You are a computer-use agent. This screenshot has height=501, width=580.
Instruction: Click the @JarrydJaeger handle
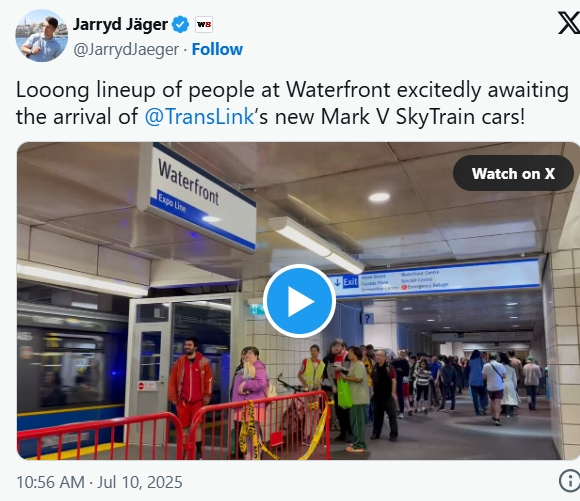(126, 50)
